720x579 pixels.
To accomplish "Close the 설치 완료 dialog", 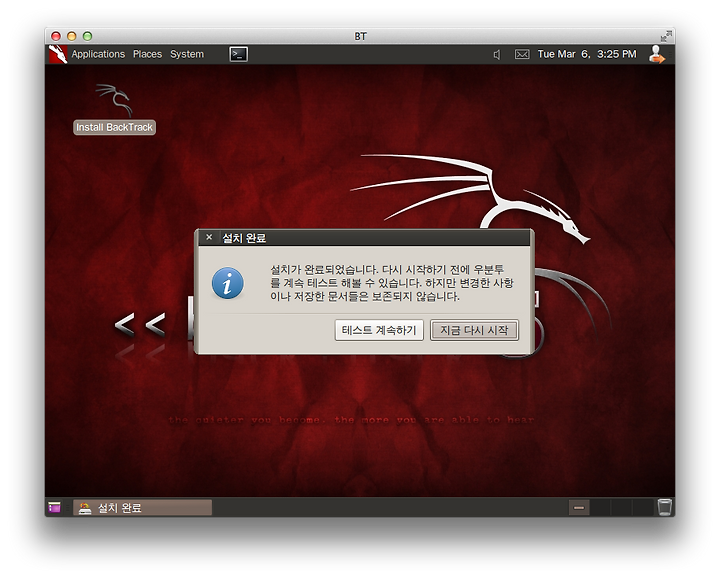I will point(209,237).
